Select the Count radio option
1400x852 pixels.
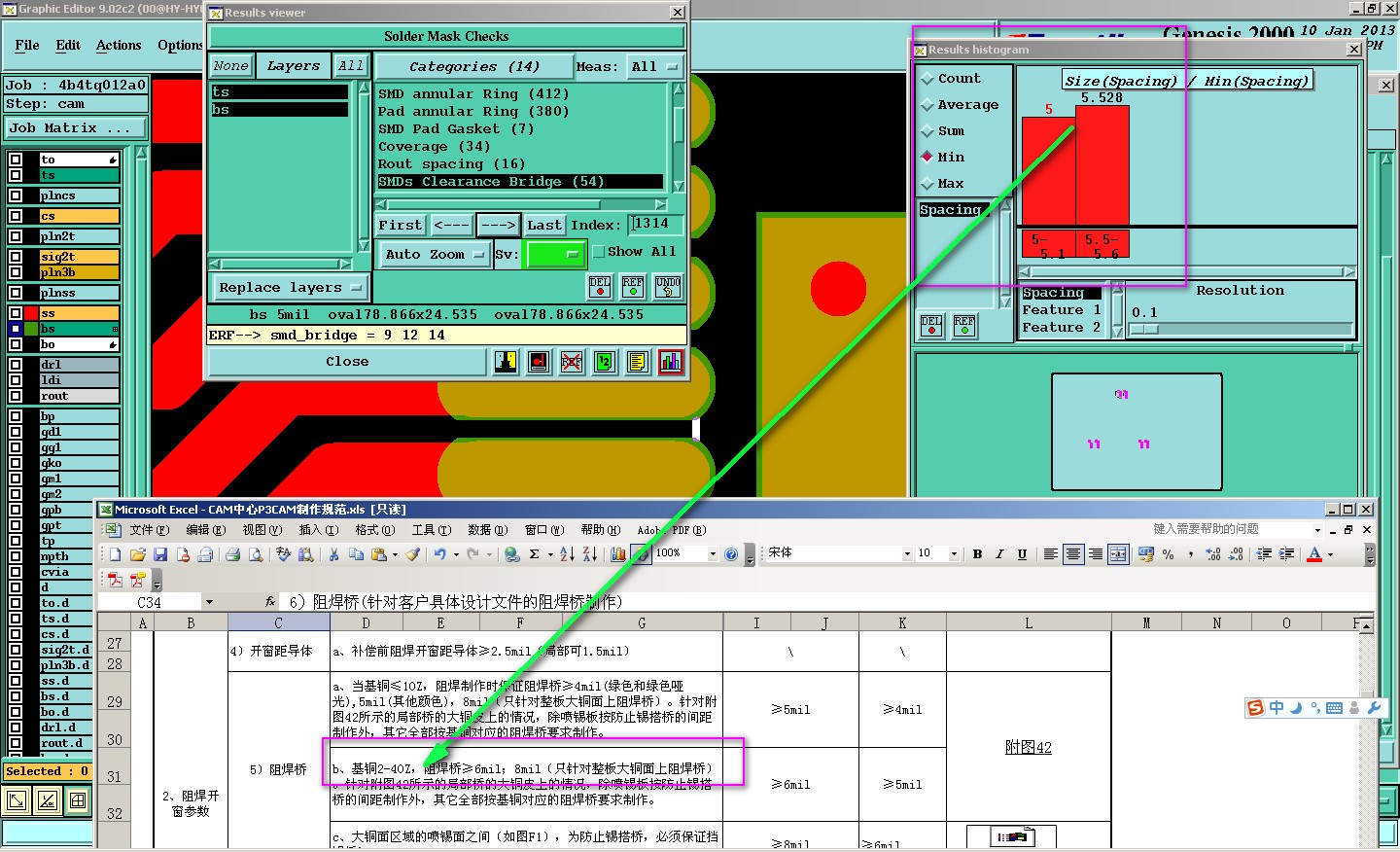(x=927, y=79)
